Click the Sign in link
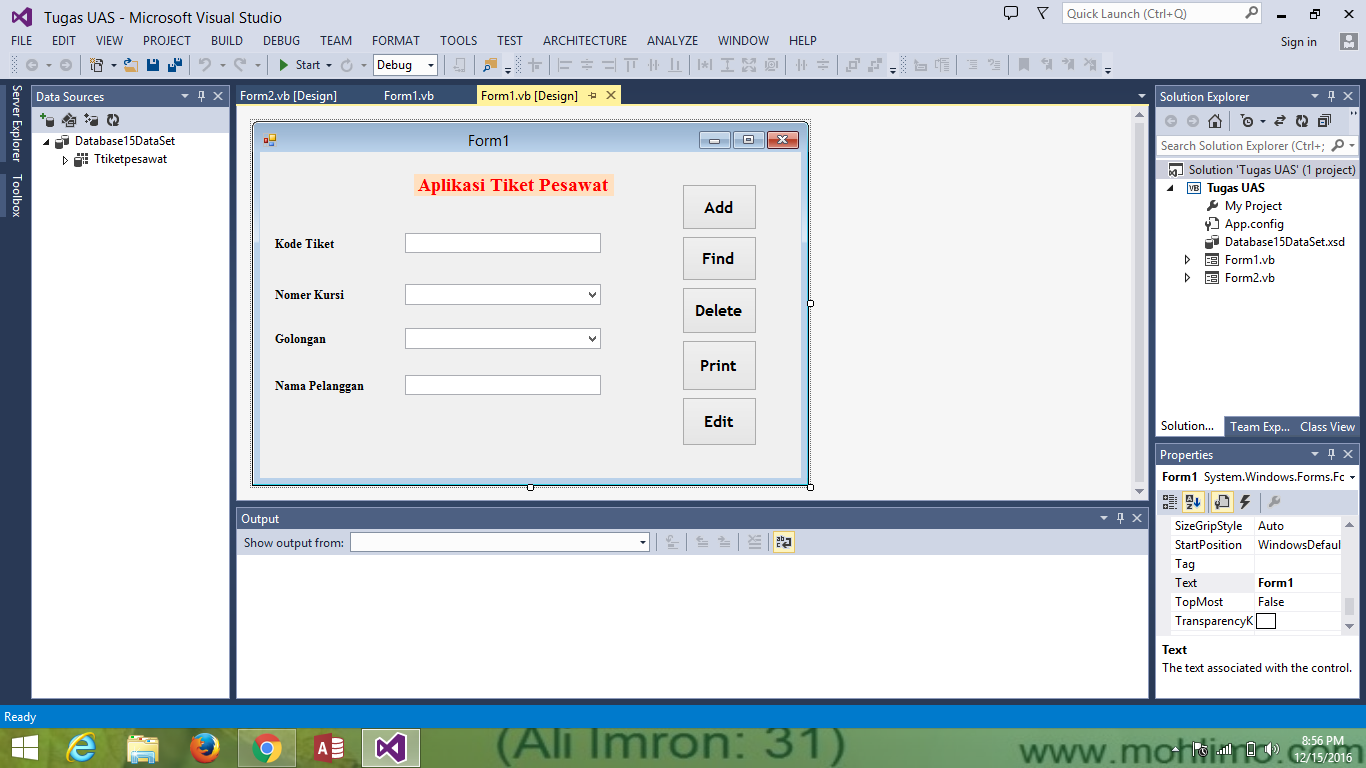1366x768 pixels. [x=1298, y=42]
